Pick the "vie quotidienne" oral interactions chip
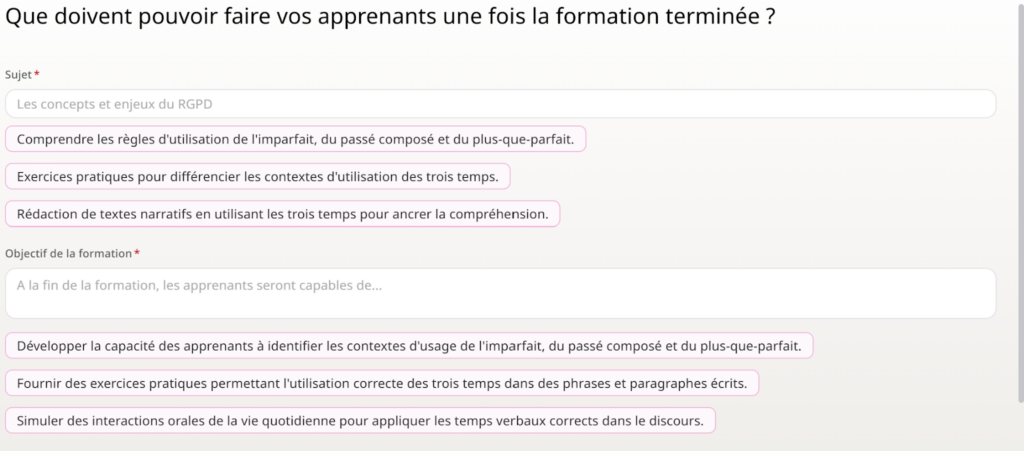The height and width of the screenshot is (451, 1024). [x=360, y=421]
